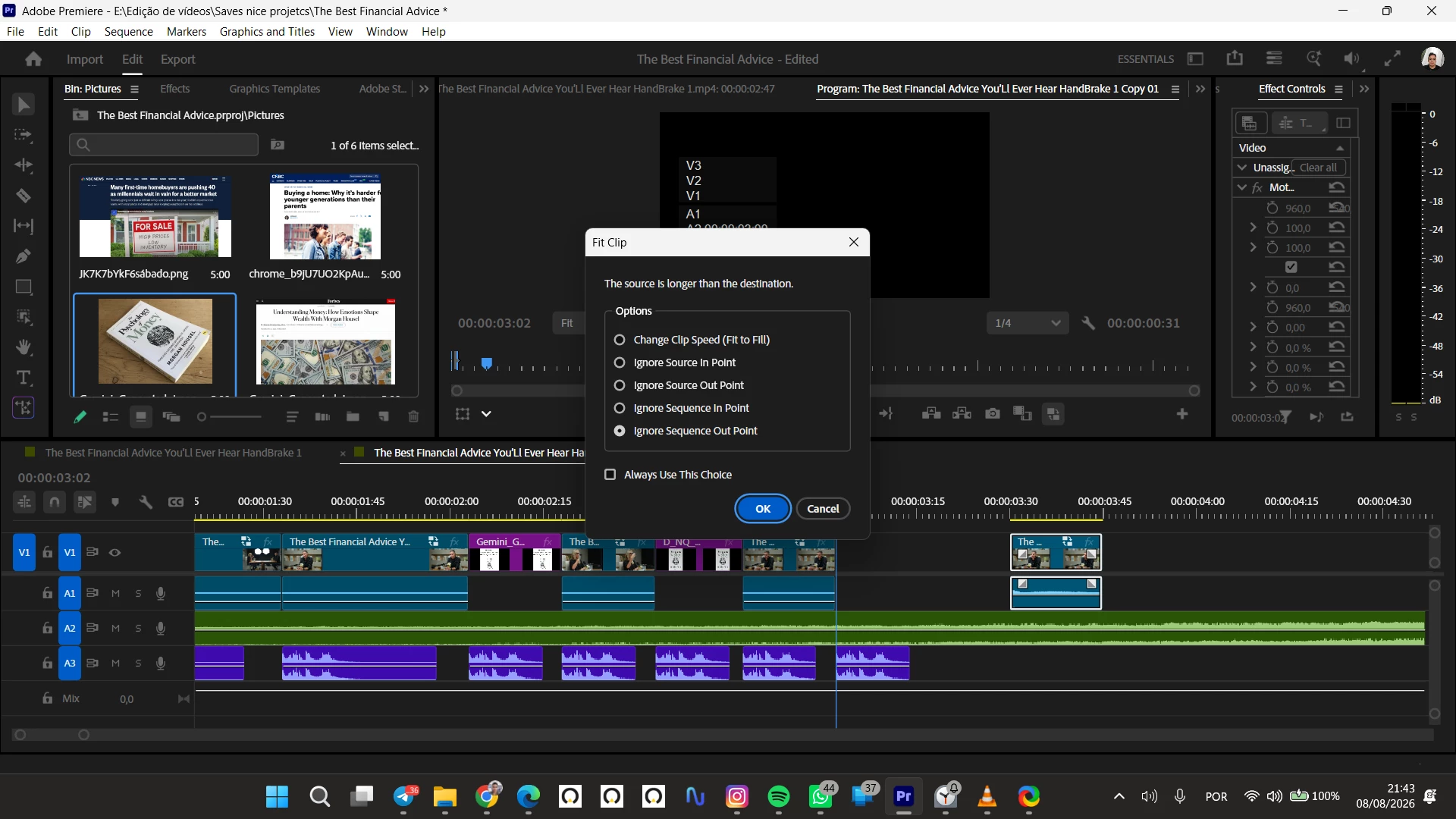Collapse the Motion effect section
This screenshot has height=819, width=1456.
pos(1241,187)
